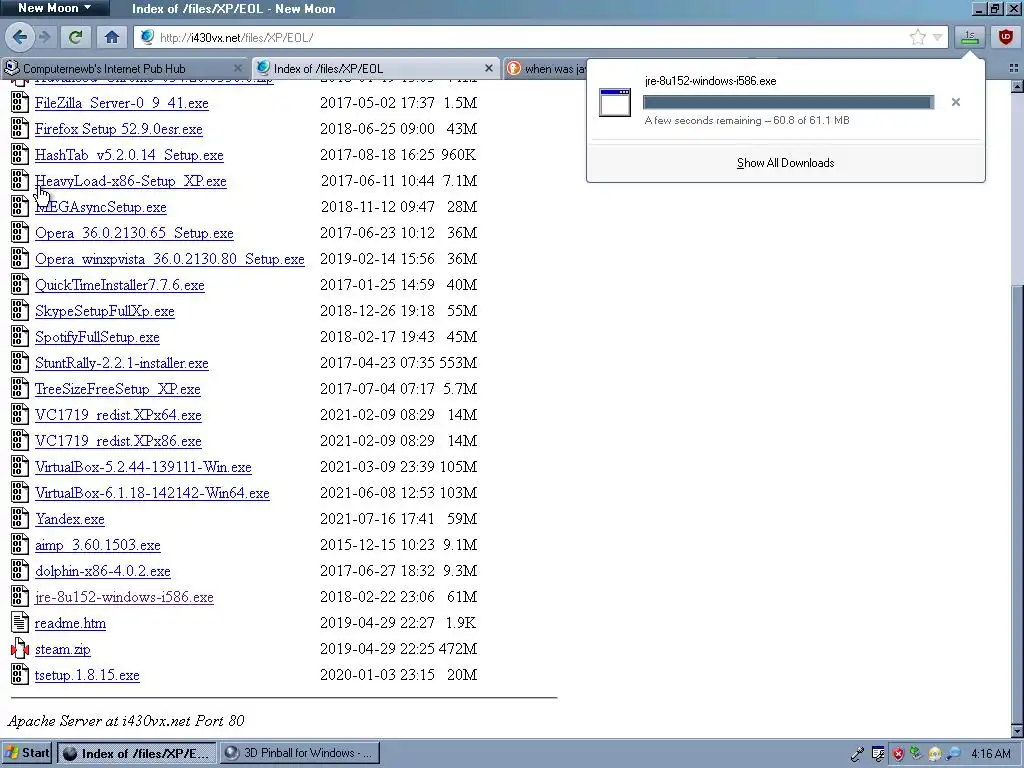Click the jre download progress bar
This screenshot has width=1024, height=768.
(x=788, y=102)
